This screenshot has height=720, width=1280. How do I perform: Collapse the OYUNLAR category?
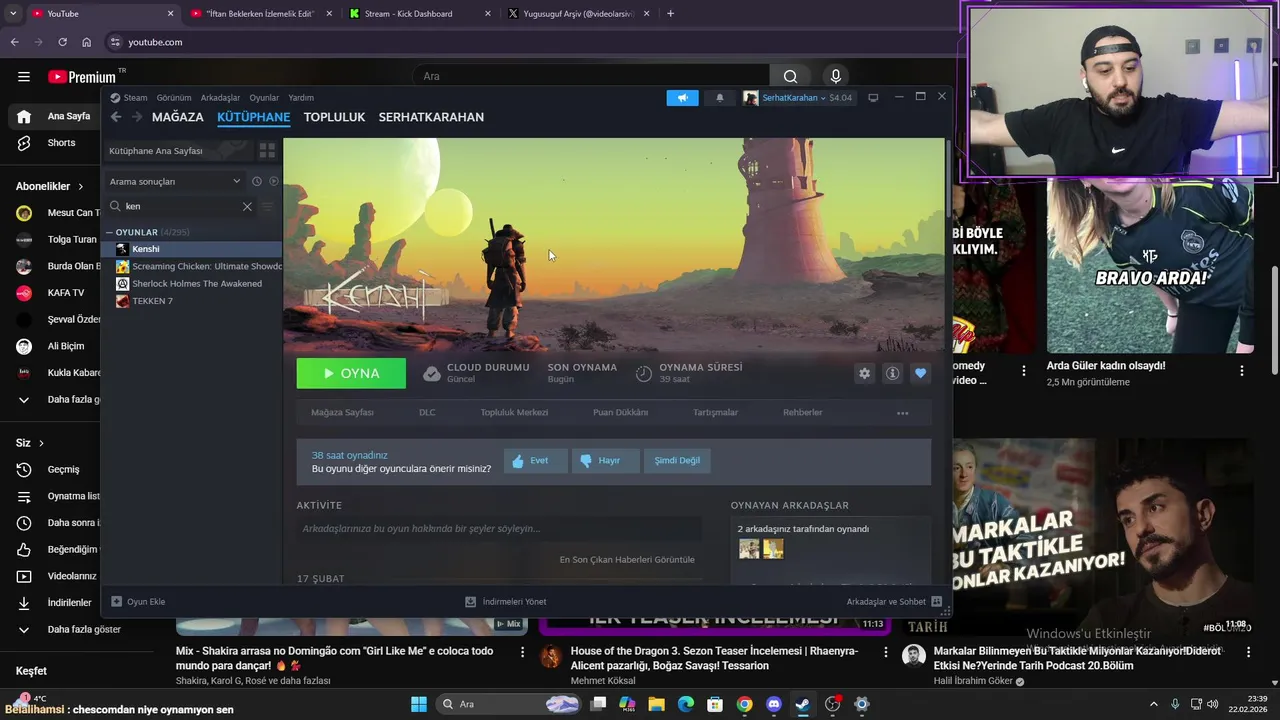click(110, 232)
